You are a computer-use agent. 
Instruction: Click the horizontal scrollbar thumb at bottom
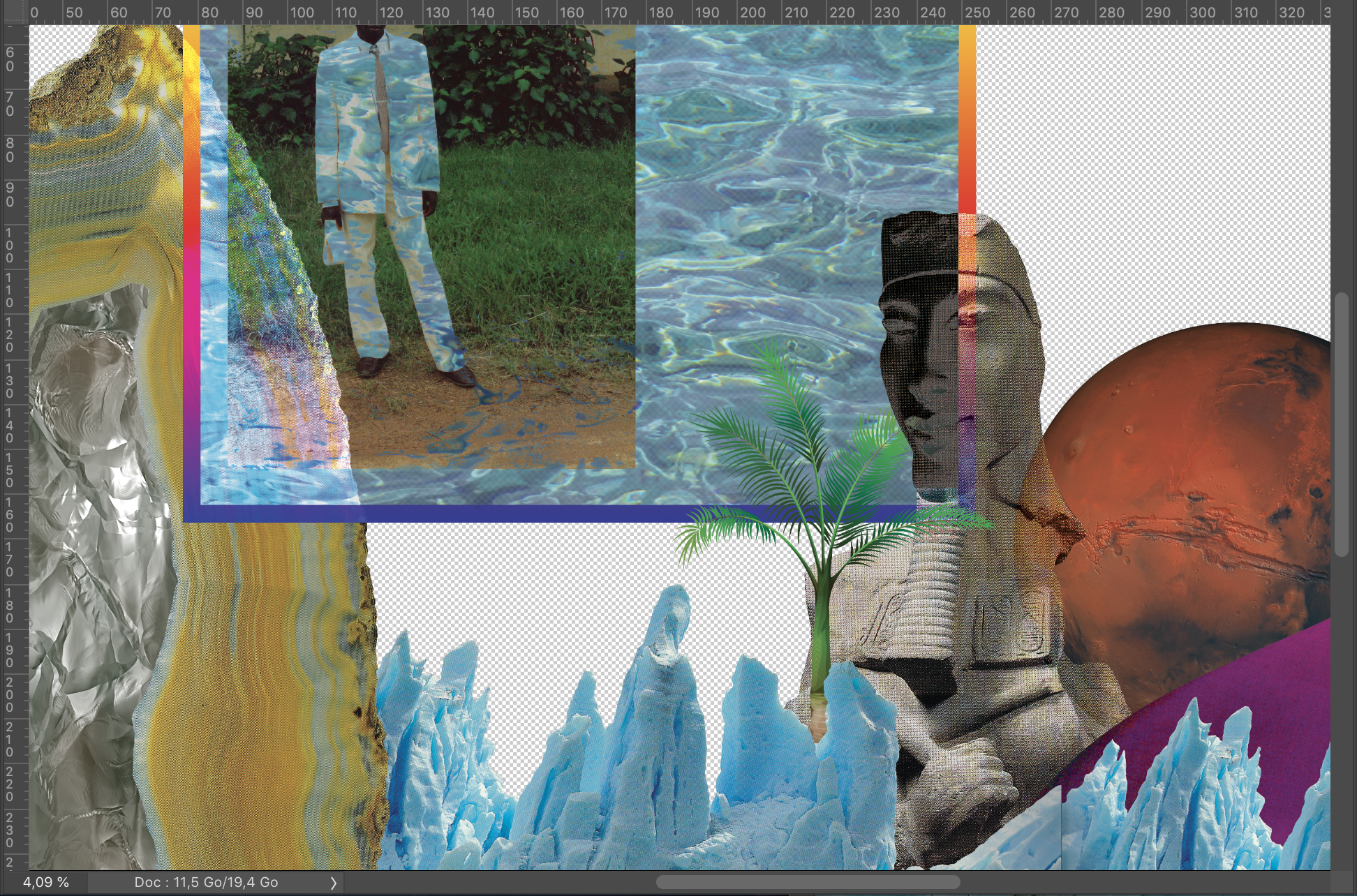coord(807,883)
